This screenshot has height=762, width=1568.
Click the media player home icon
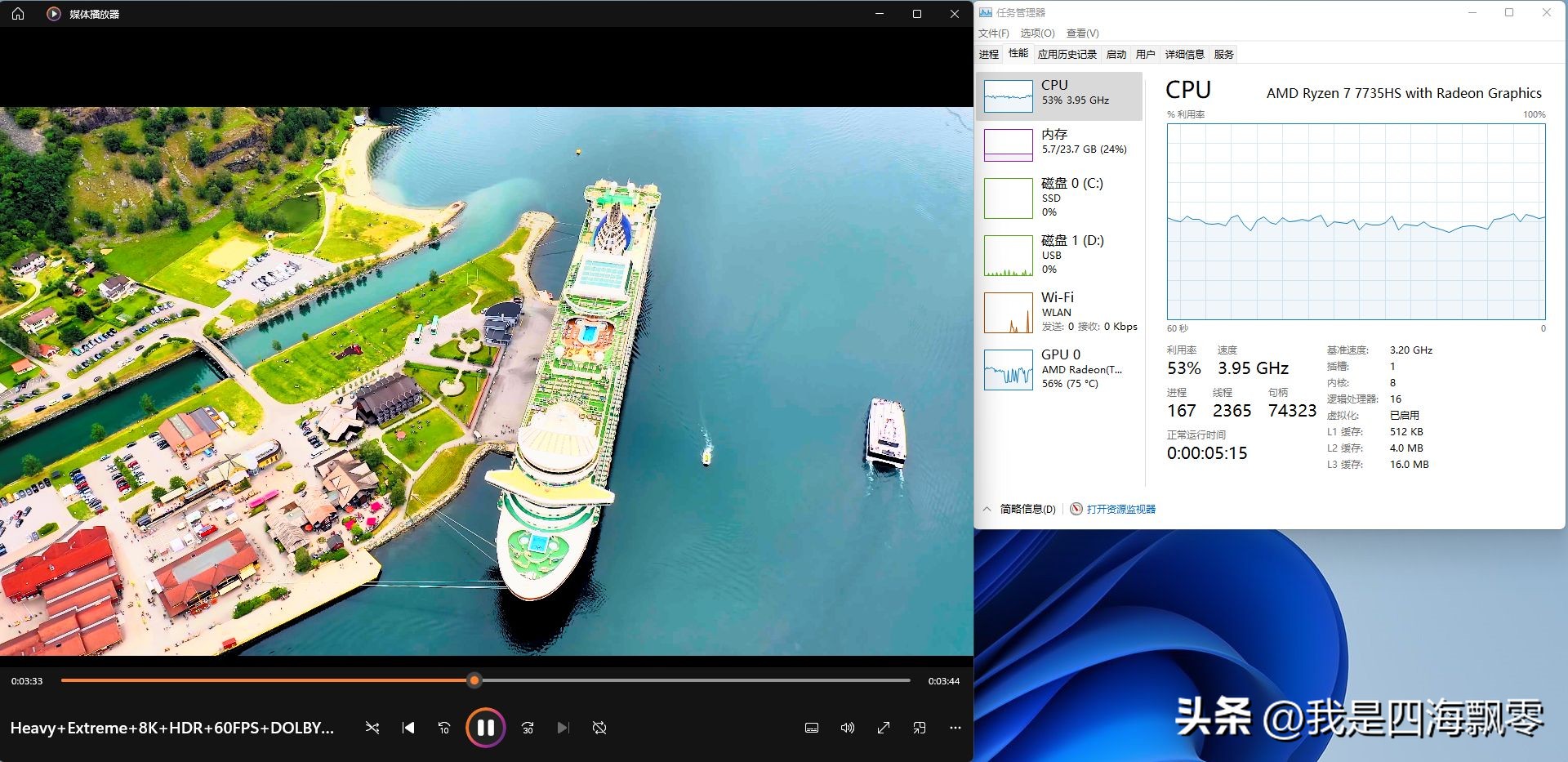pyautogui.click(x=18, y=14)
